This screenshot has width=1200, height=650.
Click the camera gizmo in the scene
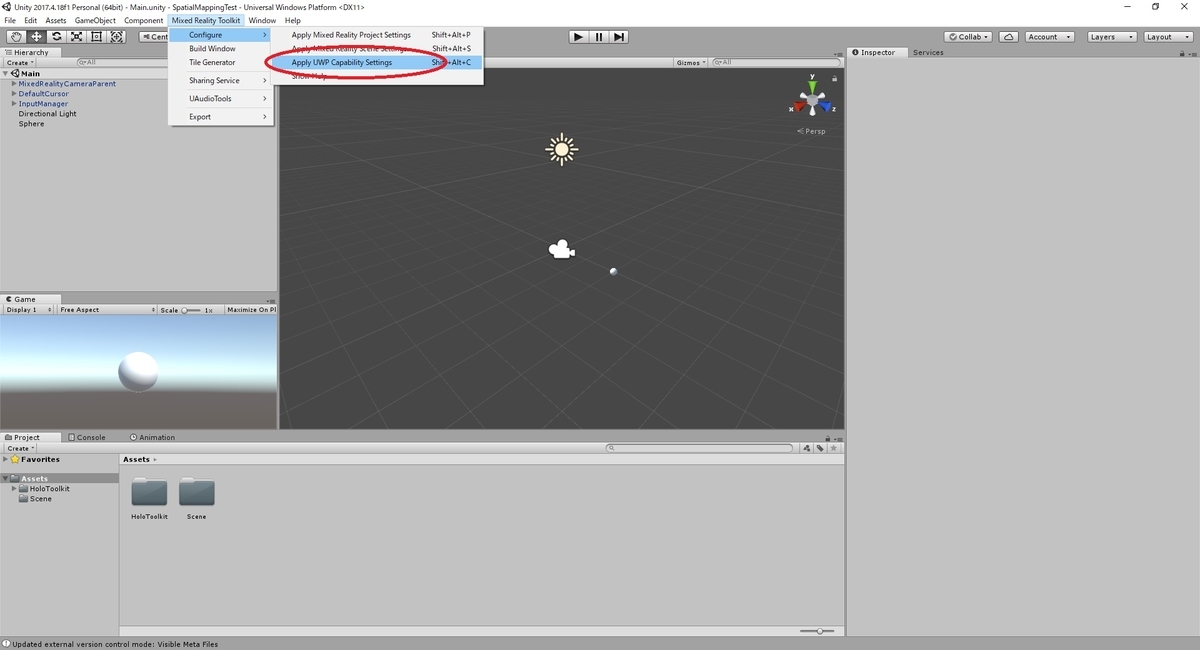[x=561, y=249]
